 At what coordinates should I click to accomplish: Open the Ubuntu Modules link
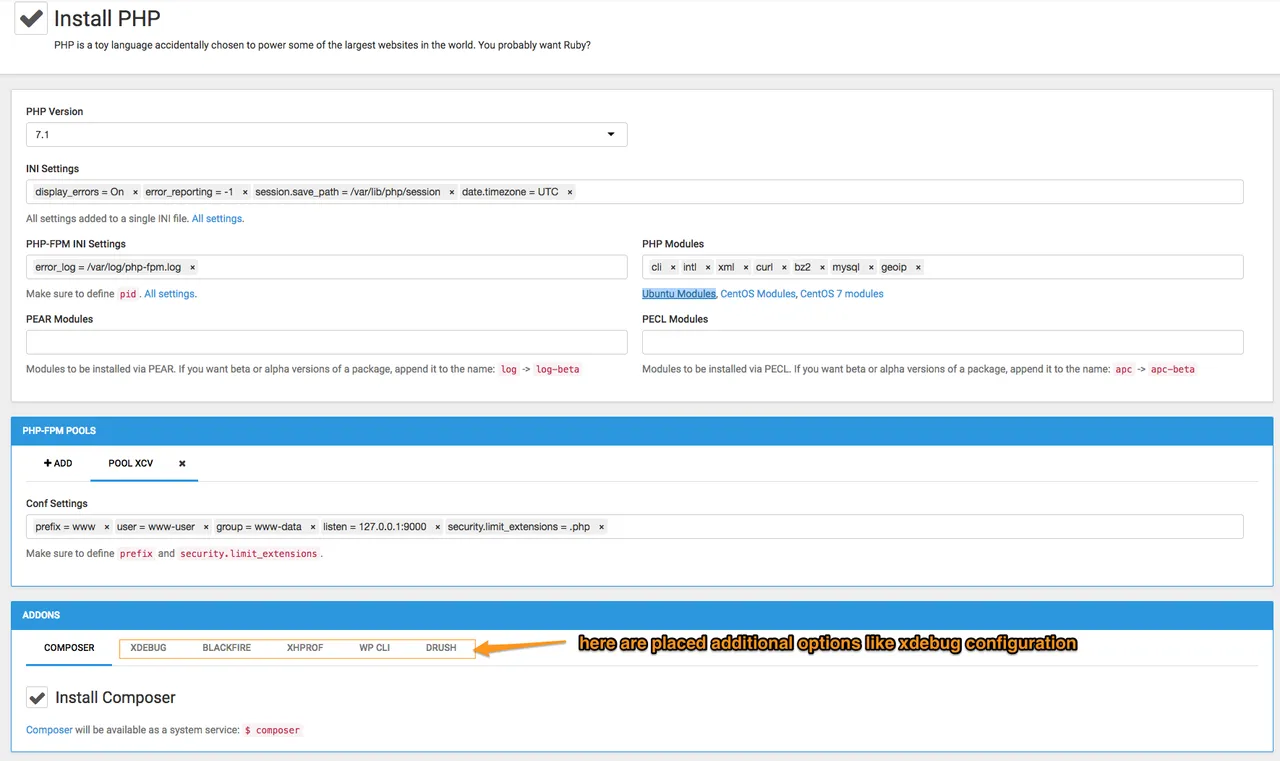tap(679, 294)
